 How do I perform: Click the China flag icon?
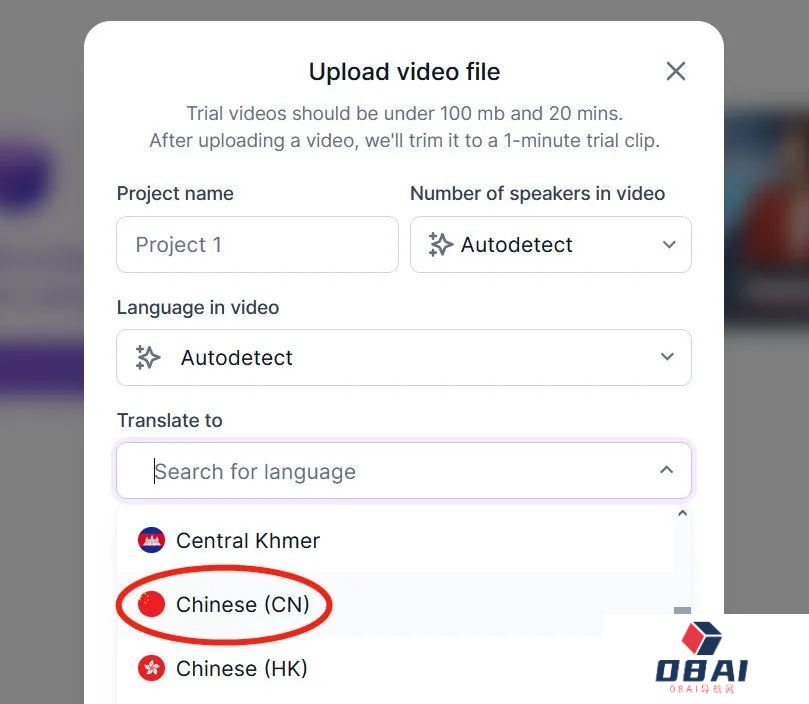[x=151, y=604]
